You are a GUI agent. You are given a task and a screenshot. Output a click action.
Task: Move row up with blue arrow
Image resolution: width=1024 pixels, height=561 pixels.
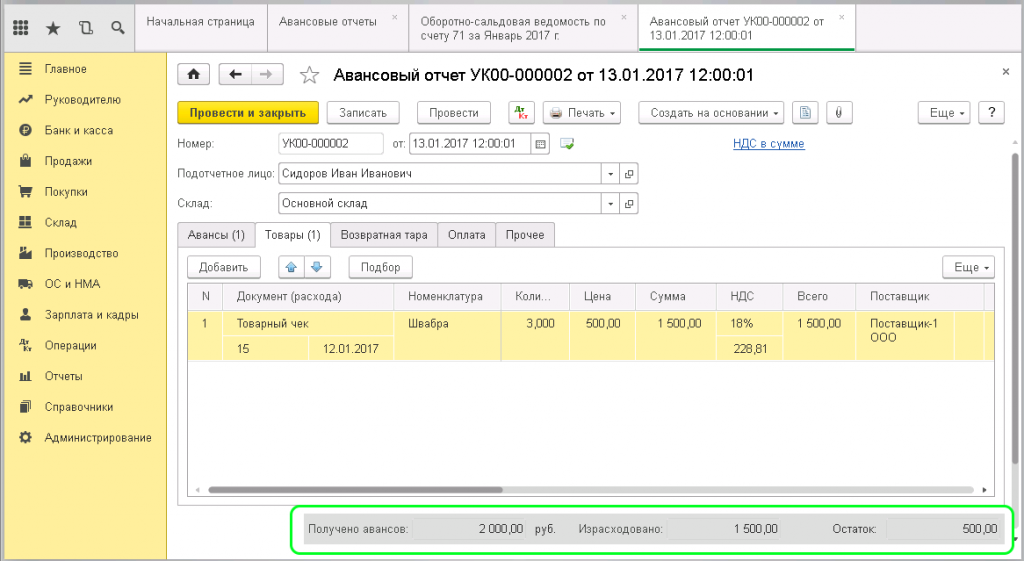292,267
